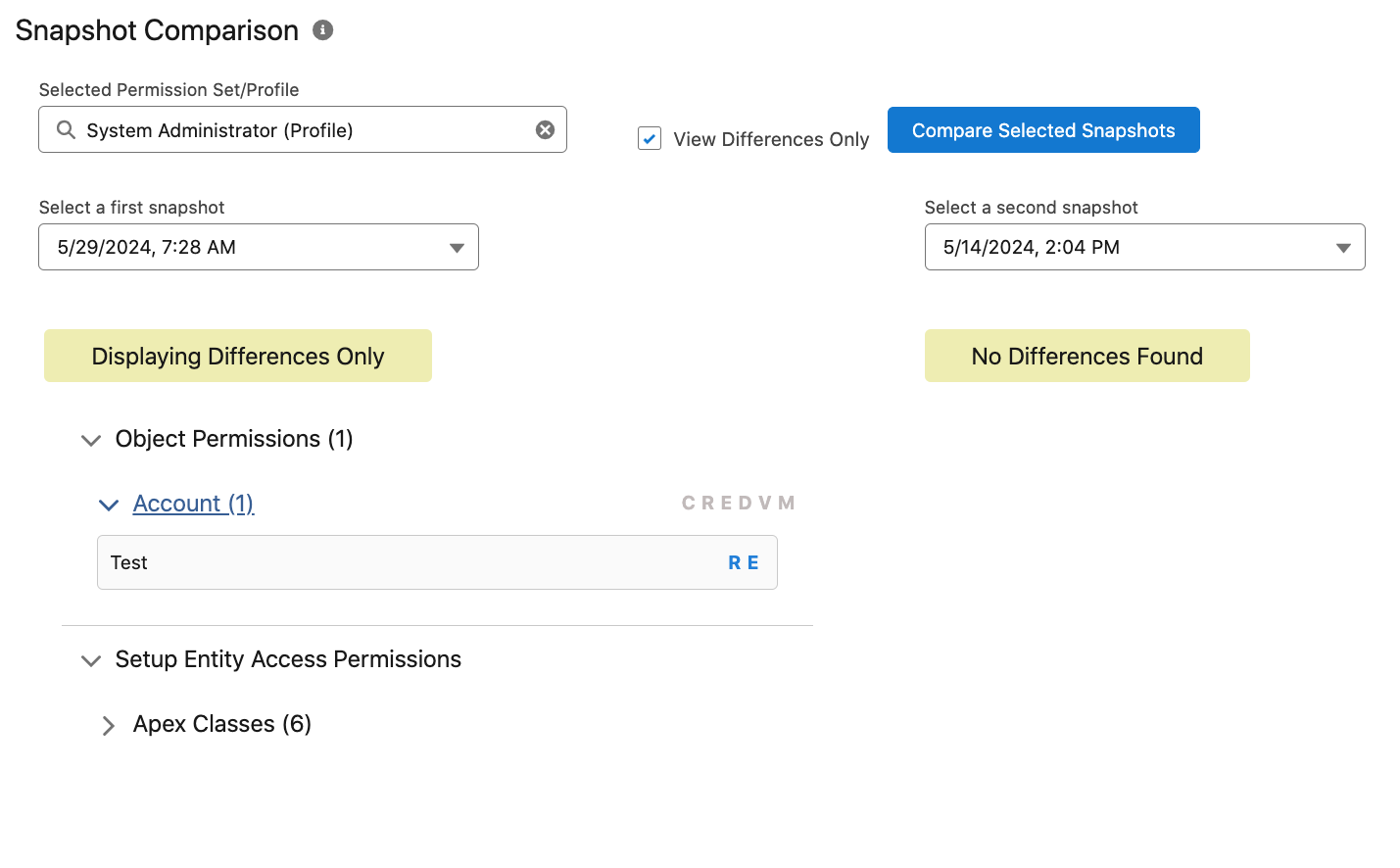Click the 'Selected Permission Set/Profile' label
The image size is (1400, 868).
point(169,90)
